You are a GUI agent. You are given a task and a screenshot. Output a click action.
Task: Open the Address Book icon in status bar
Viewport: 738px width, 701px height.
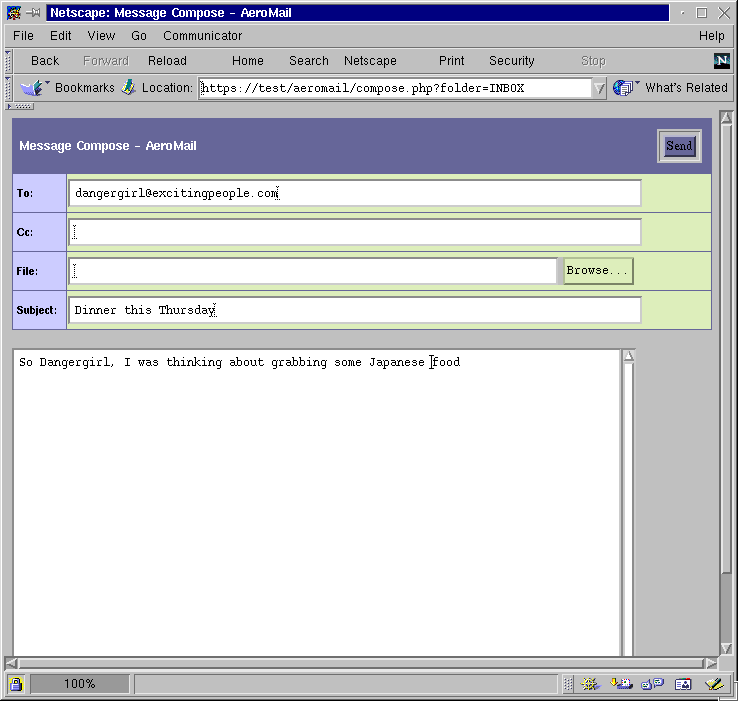683,684
